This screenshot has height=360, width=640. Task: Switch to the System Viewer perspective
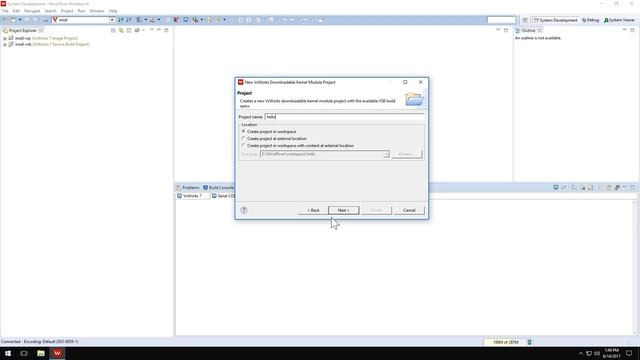[620, 20]
